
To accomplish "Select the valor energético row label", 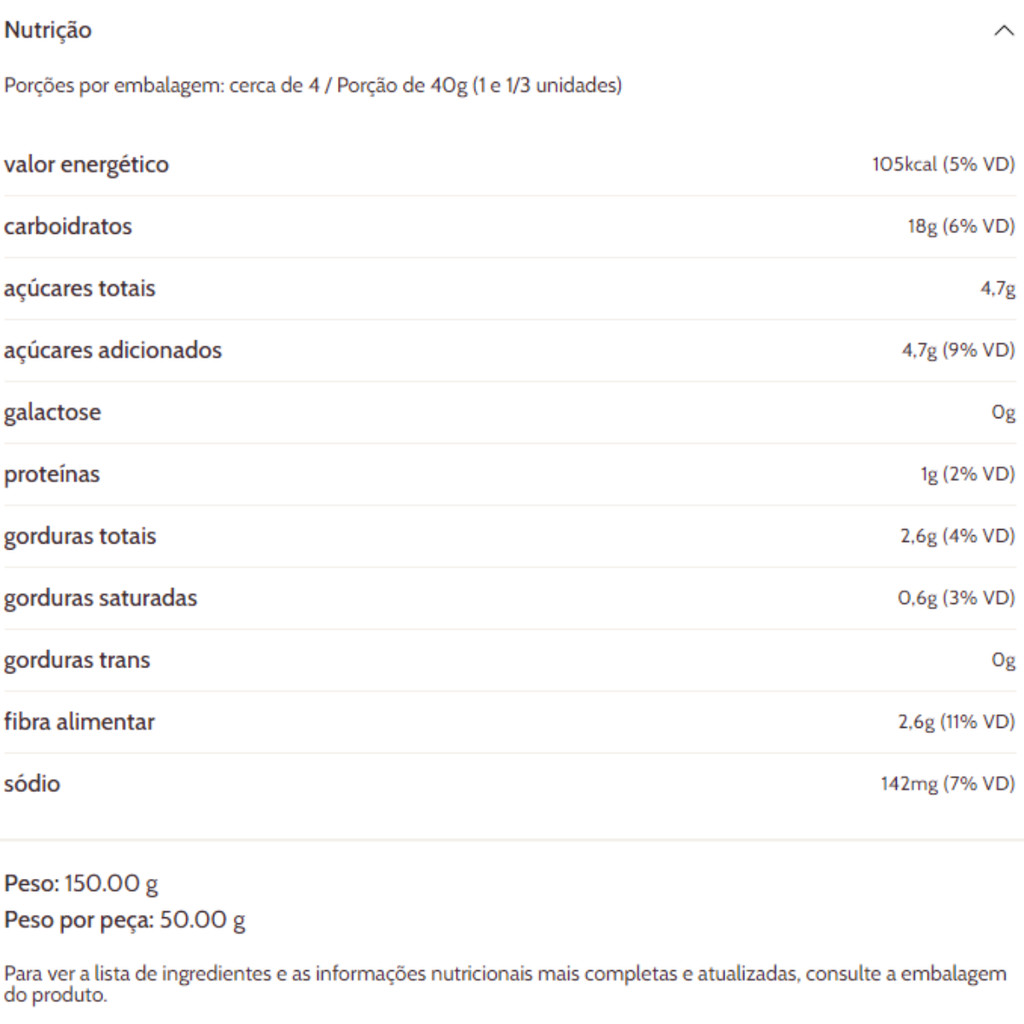I will 86,165.
